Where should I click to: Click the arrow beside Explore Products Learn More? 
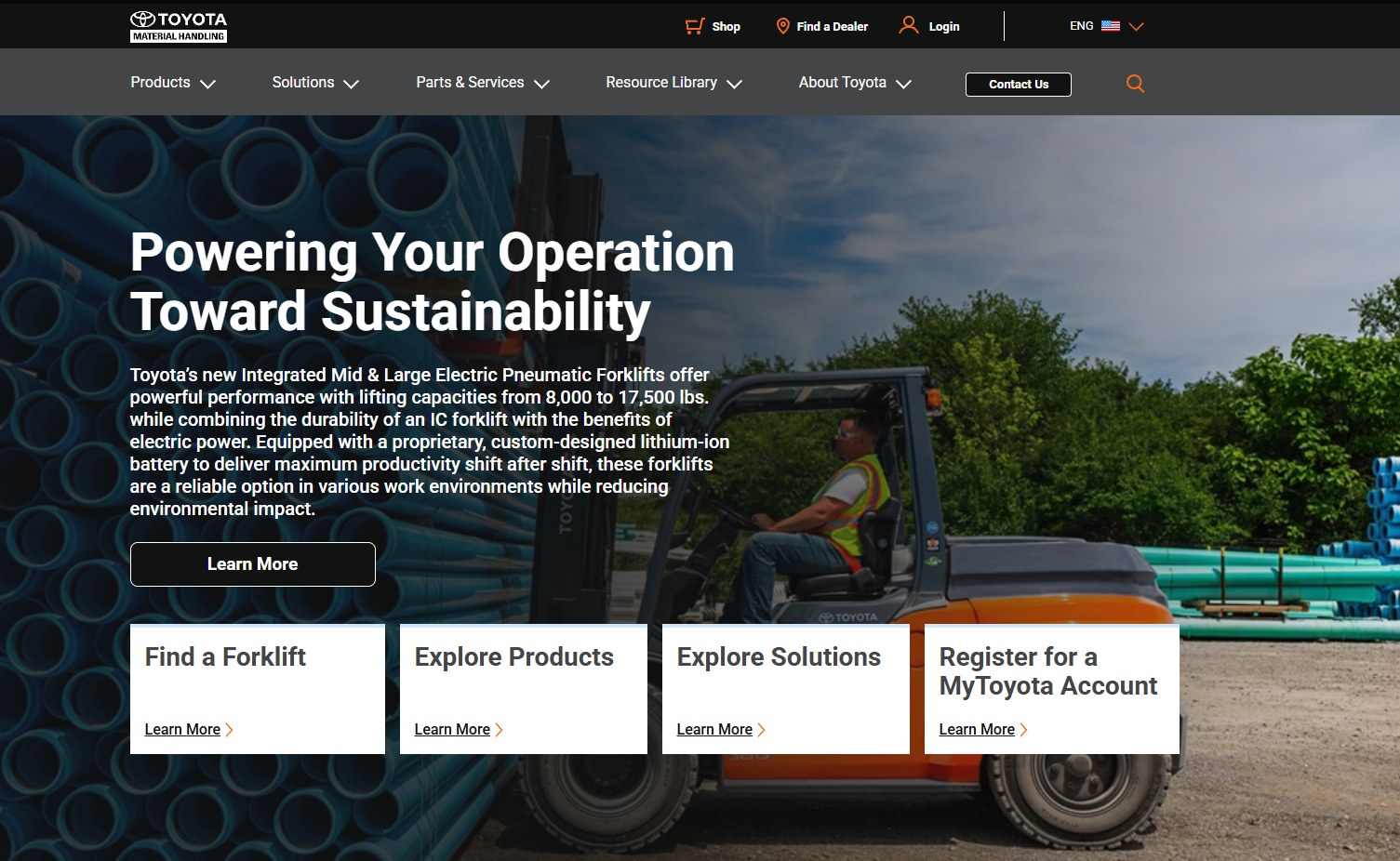pyautogui.click(x=500, y=730)
